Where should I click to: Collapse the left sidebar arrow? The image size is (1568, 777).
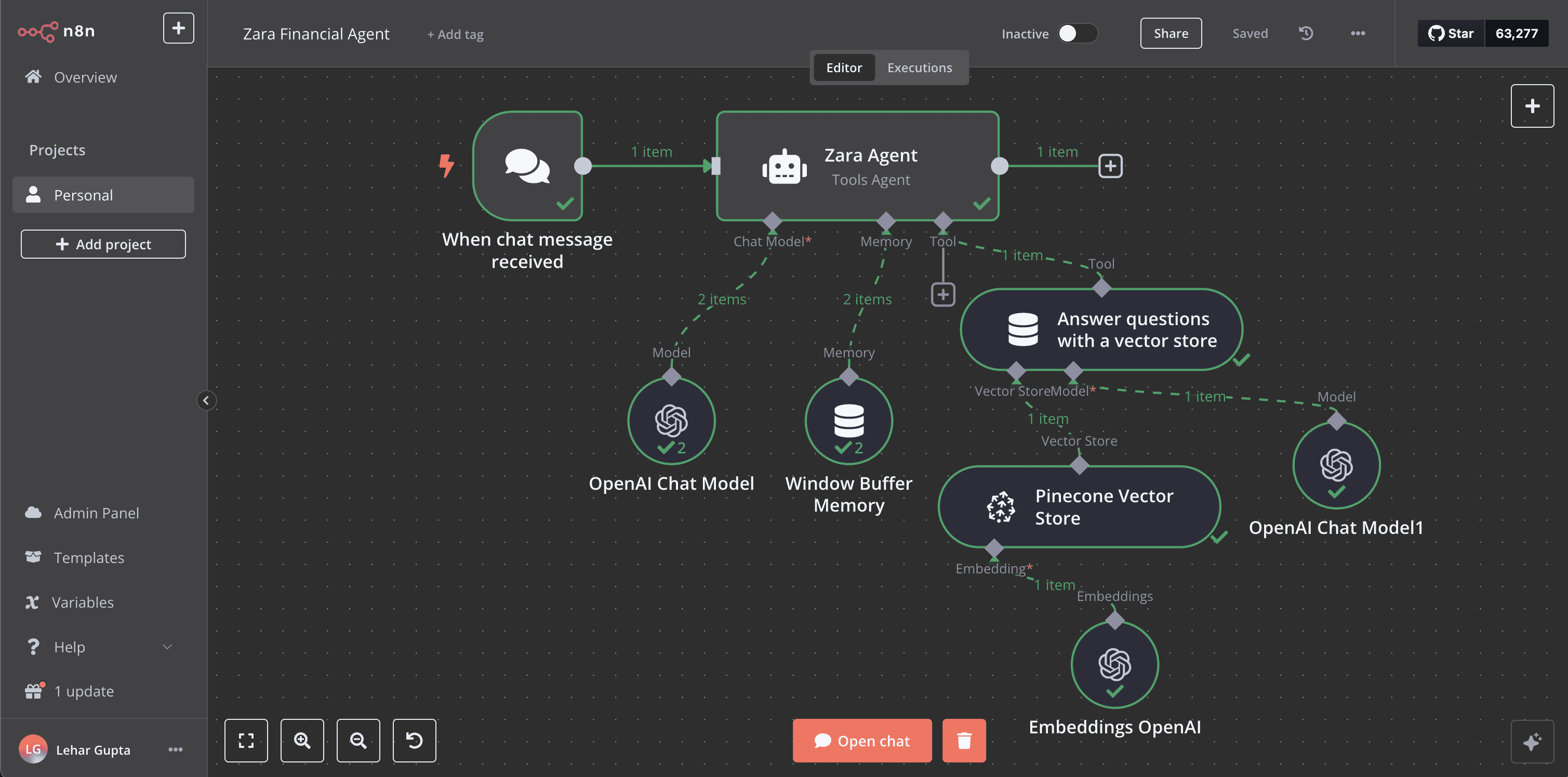pyautogui.click(x=206, y=400)
